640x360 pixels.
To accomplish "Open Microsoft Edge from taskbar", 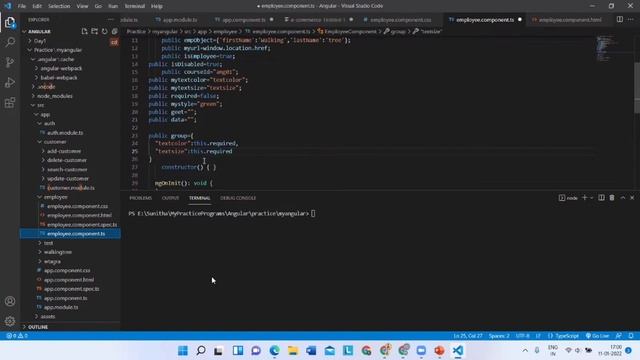I will coord(274,350).
